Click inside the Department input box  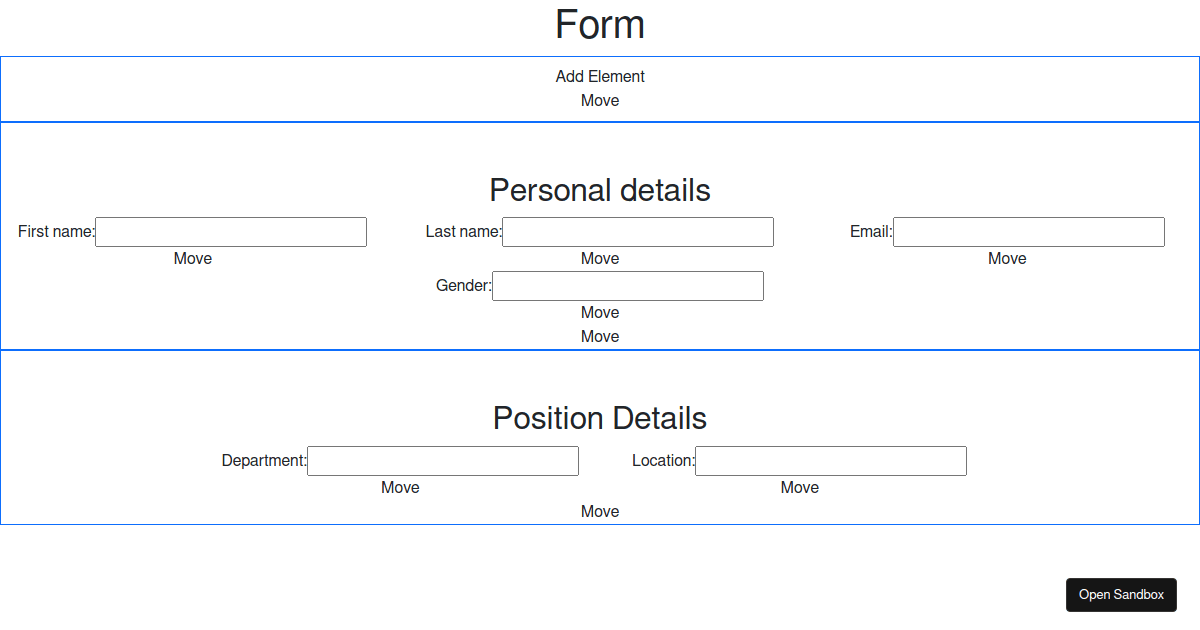pos(443,460)
